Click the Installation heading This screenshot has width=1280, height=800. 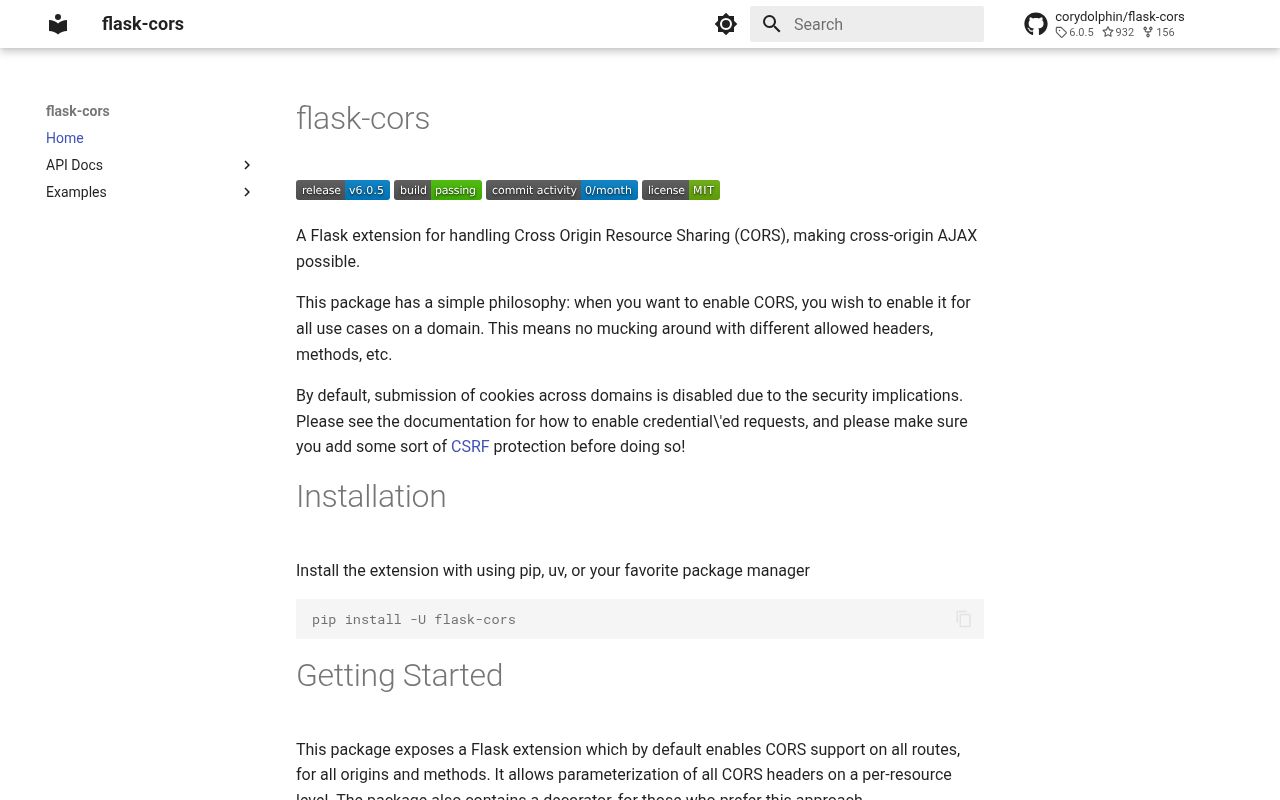point(371,496)
